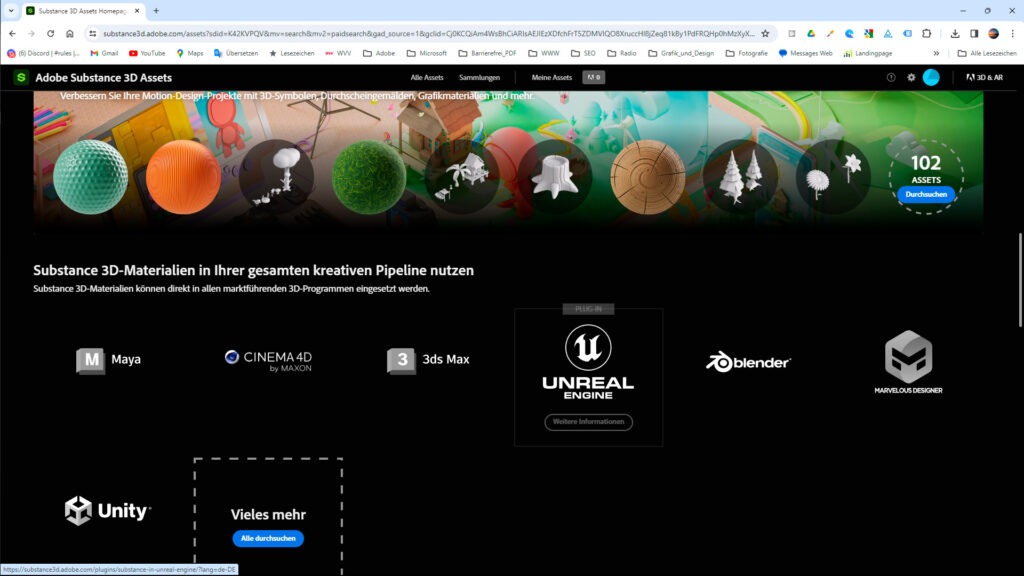
Task: Open the Cinema 4D by Maxon logo
Action: pyautogui.click(x=268, y=360)
